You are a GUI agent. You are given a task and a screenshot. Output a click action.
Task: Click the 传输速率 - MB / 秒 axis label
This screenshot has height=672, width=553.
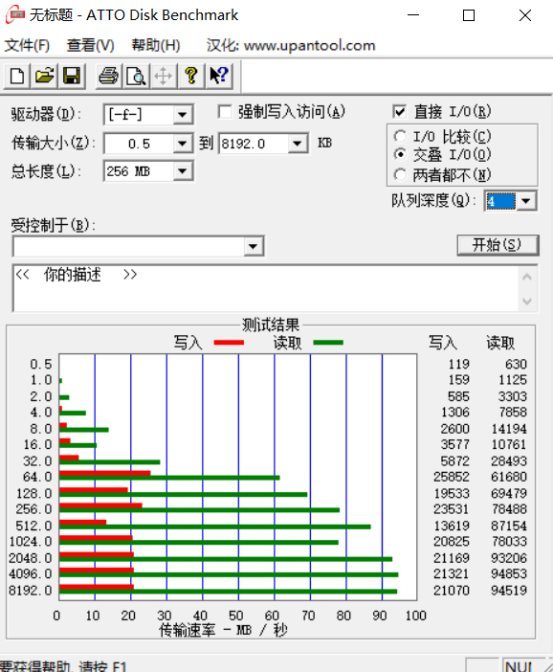click(223, 630)
